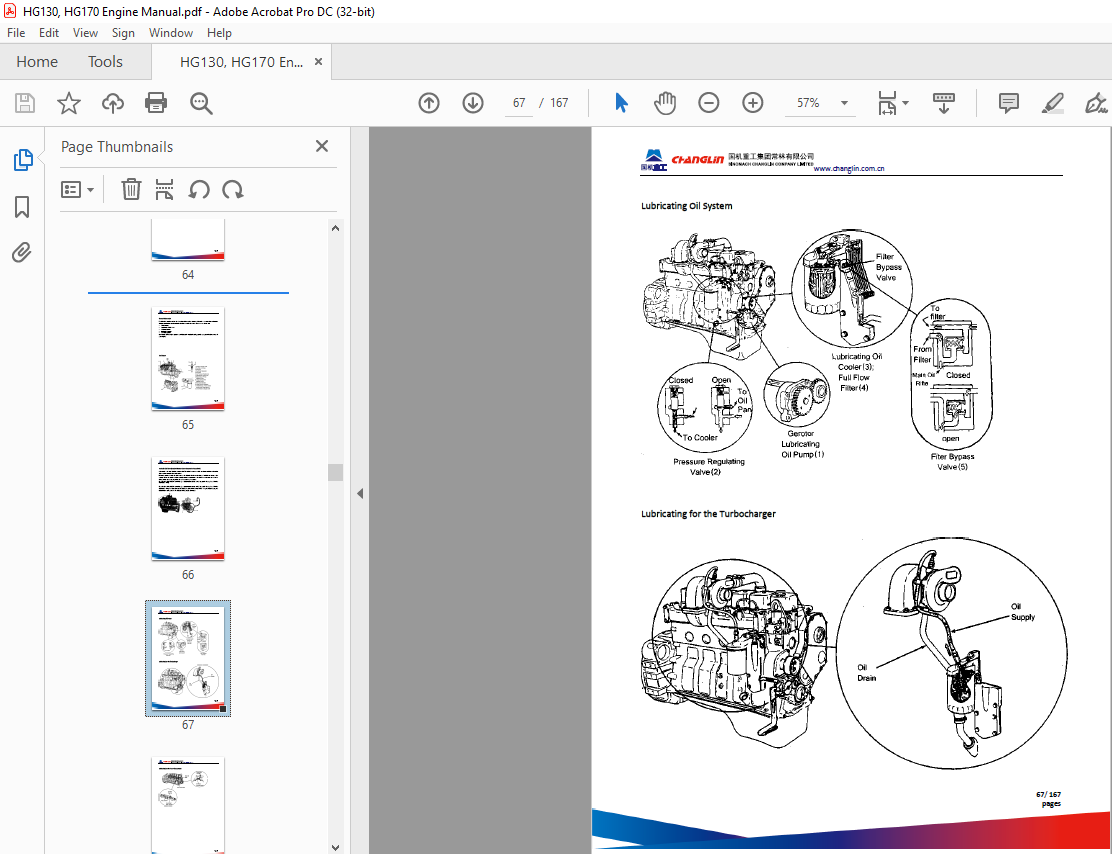Click the 'Lubricating for the Turbocharger' heading

point(708,514)
